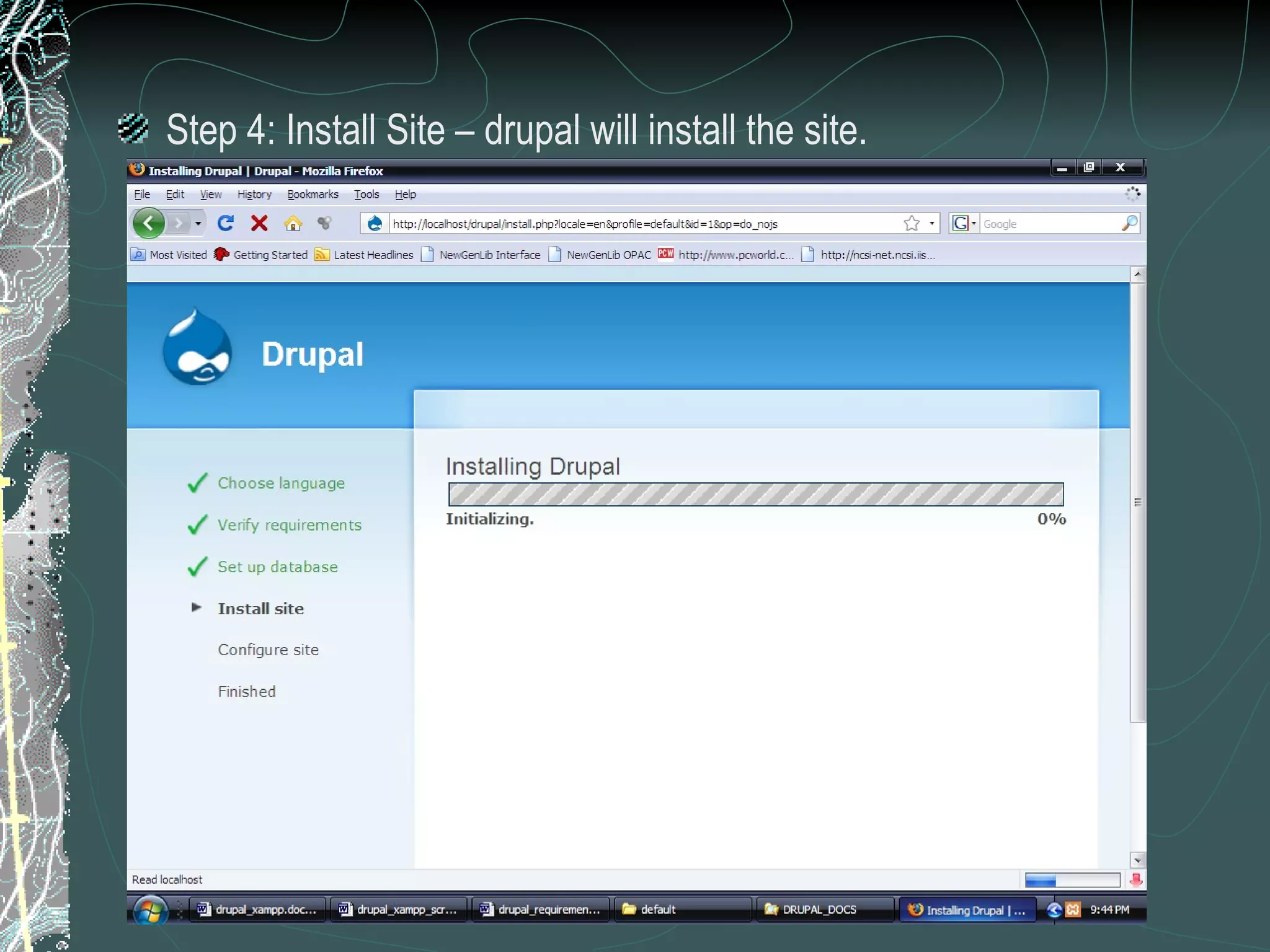Screen dimensions: 1270x952
Task: Open the Bookmarks menu
Action: [313, 195]
